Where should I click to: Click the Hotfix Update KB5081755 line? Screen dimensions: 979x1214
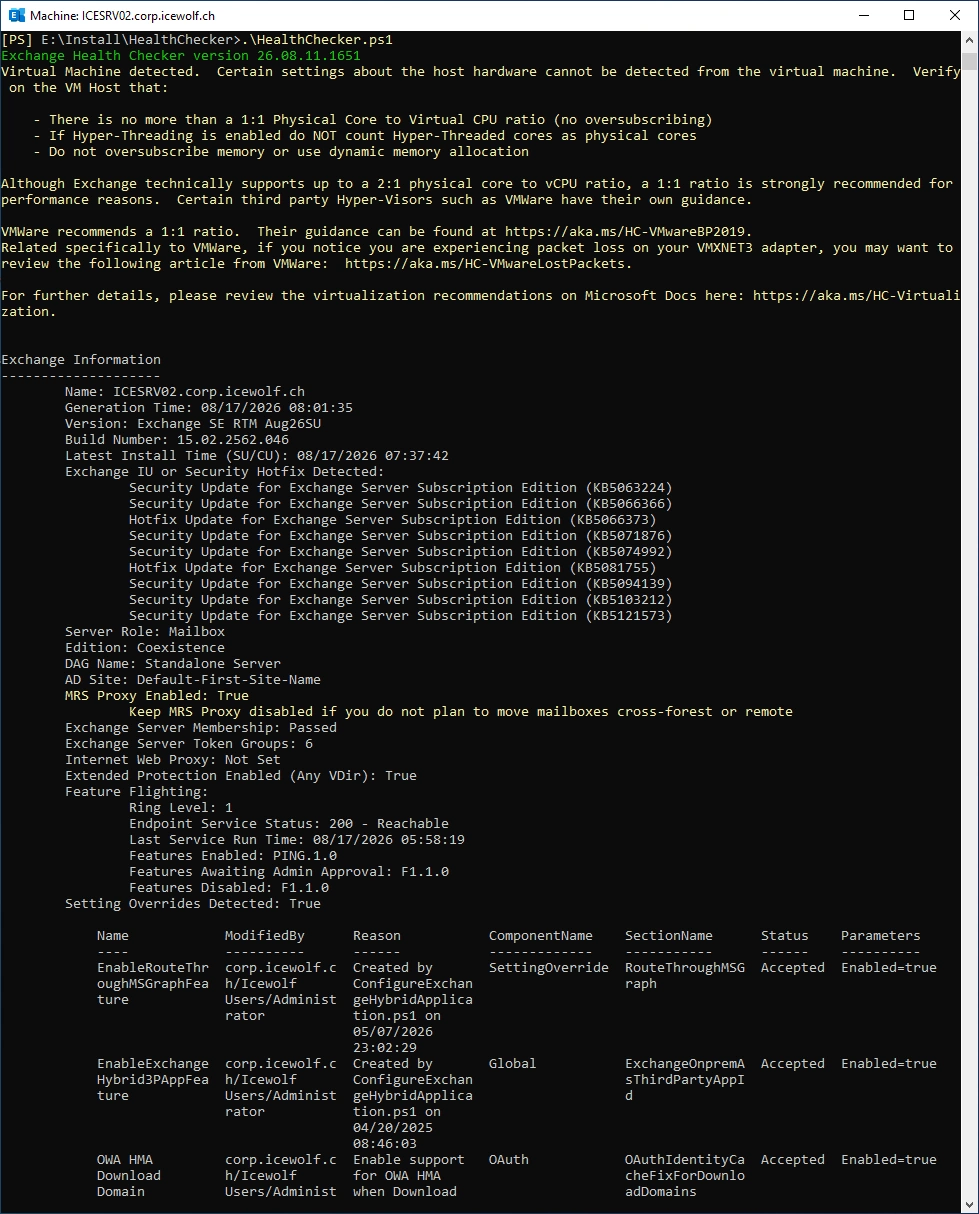(393, 568)
